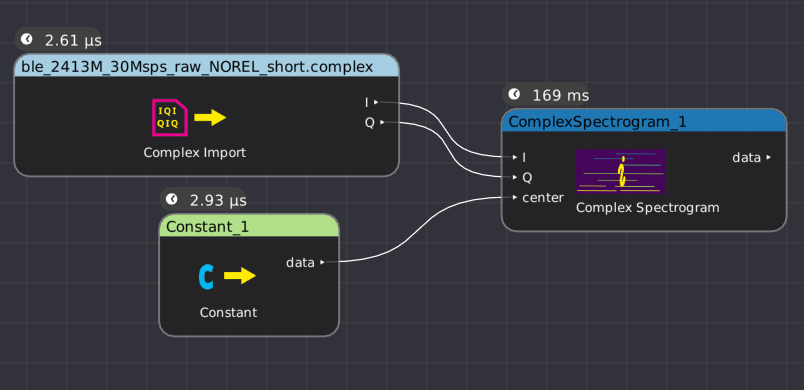Click the 2.93 µs timing badge
Screen dimensions: 804x390
(203, 199)
